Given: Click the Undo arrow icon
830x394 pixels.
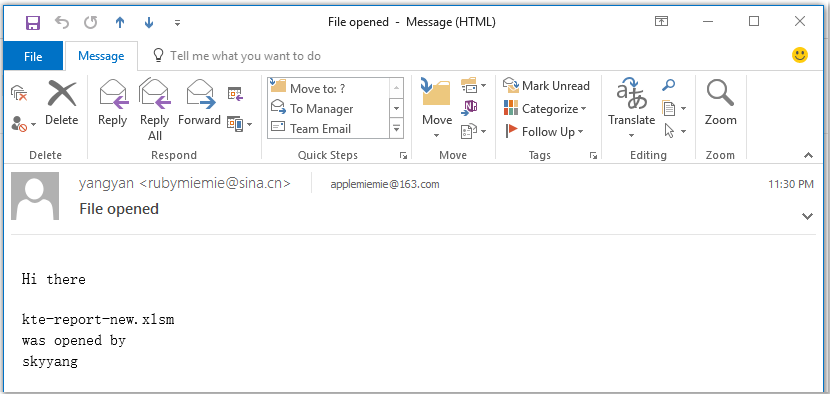Looking at the screenshot, I should click(x=62, y=22).
